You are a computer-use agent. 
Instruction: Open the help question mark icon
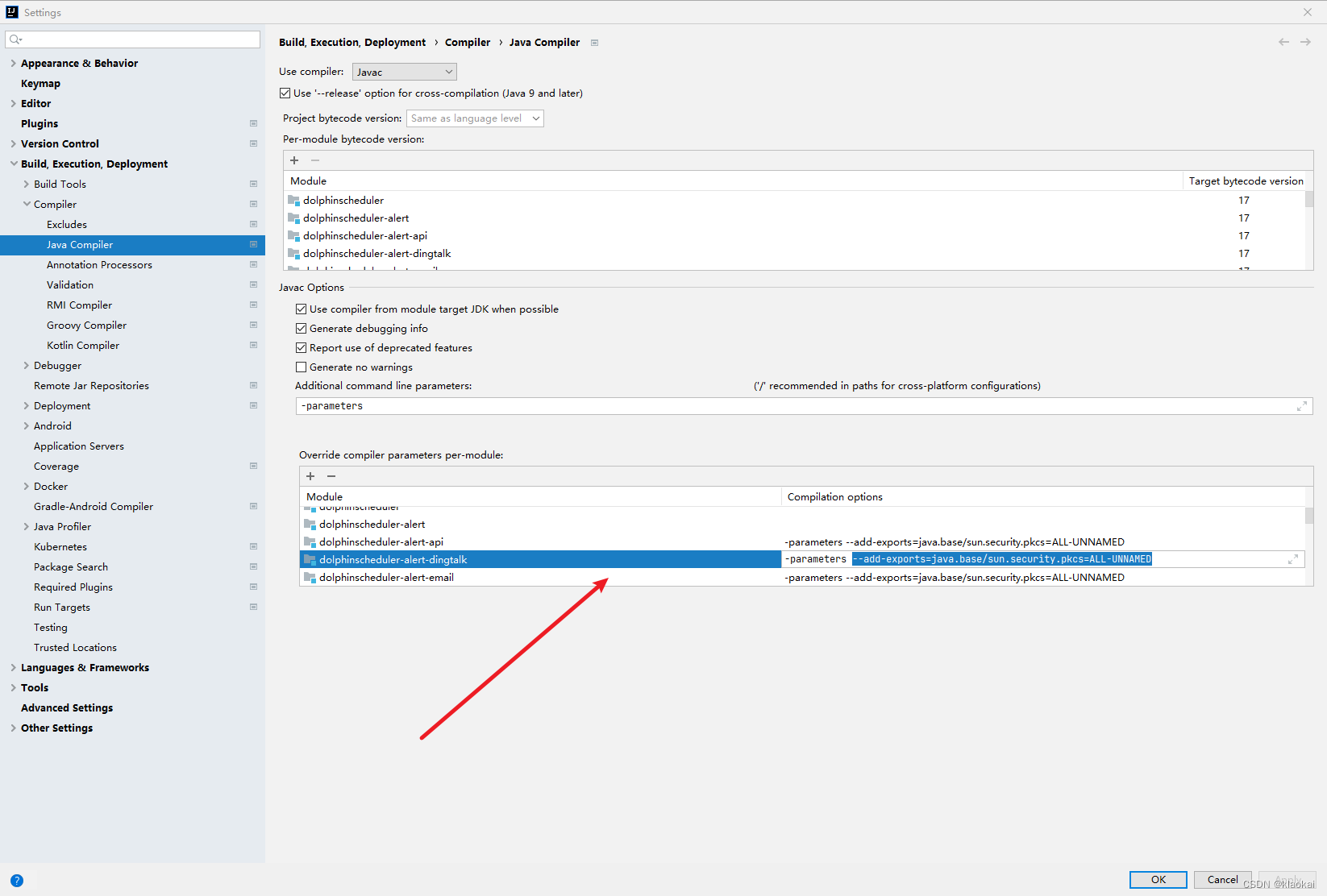coord(17,881)
